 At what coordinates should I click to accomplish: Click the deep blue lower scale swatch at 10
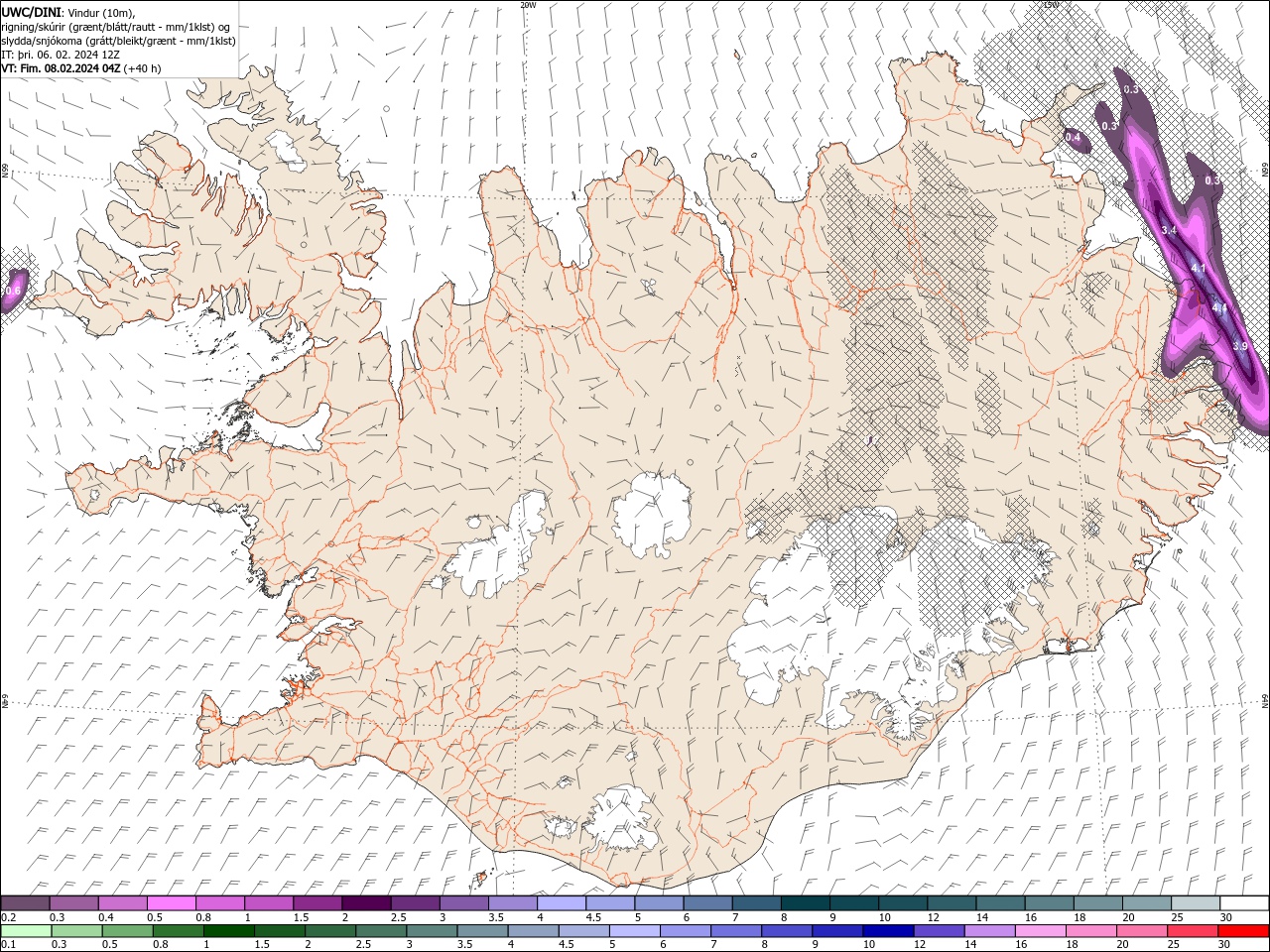click(x=888, y=931)
